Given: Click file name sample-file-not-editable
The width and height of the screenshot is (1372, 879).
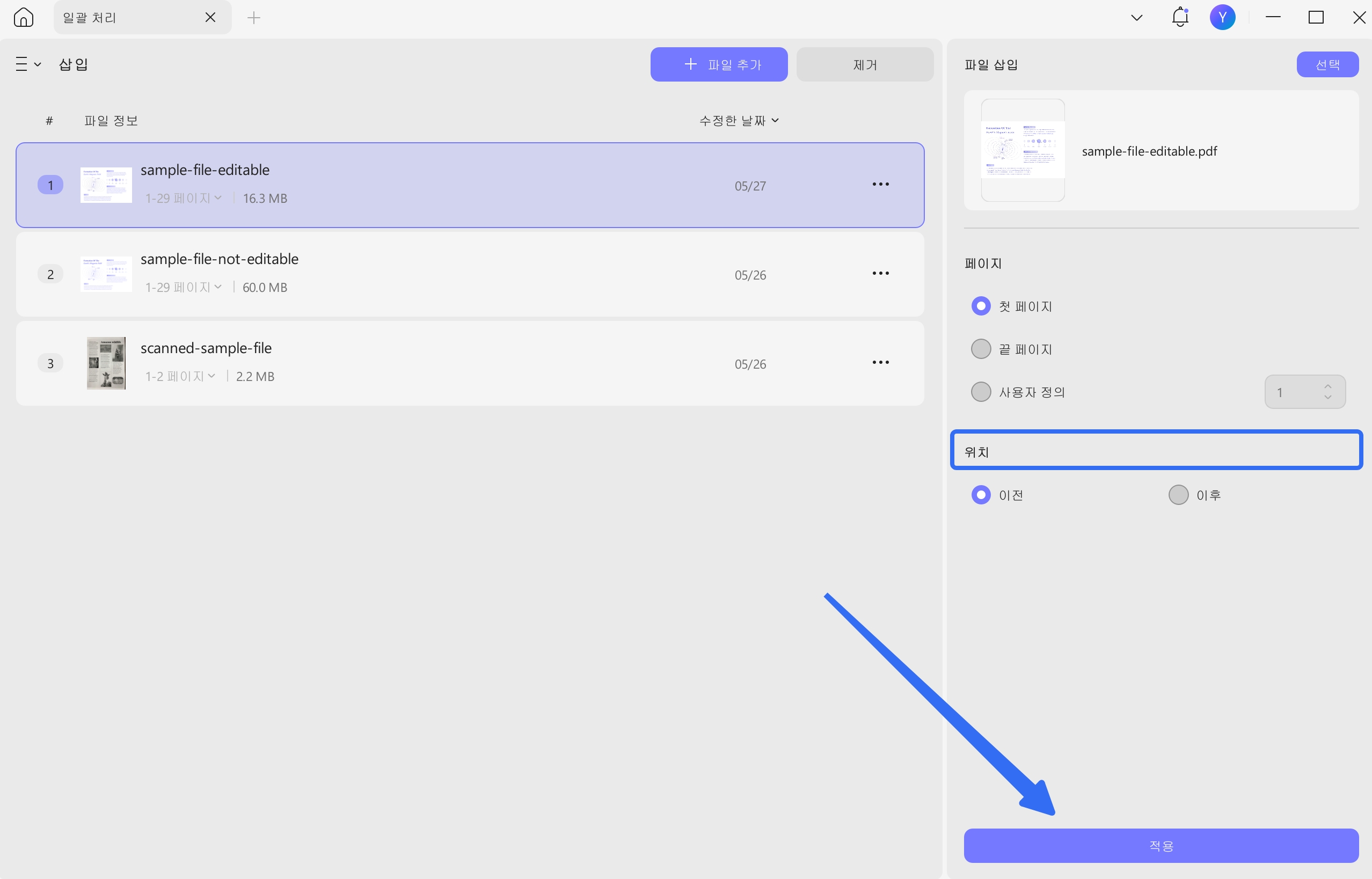Looking at the screenshot, I should click(219, 259).
